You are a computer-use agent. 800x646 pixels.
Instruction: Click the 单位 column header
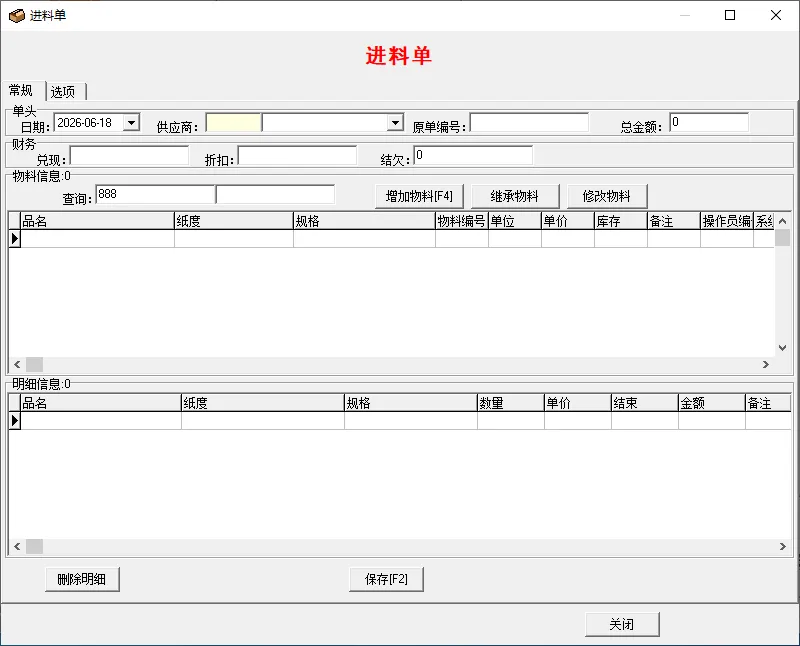click(x=515, y=221)
